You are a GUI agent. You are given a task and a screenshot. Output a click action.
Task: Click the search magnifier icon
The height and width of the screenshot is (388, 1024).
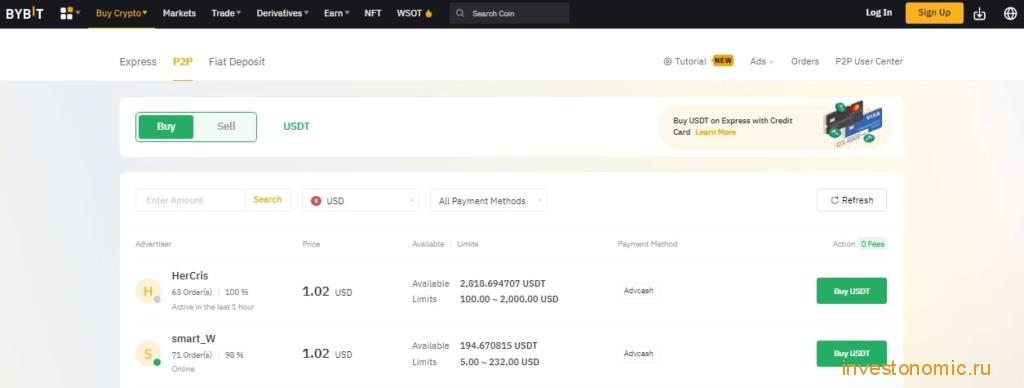point(461,13)
